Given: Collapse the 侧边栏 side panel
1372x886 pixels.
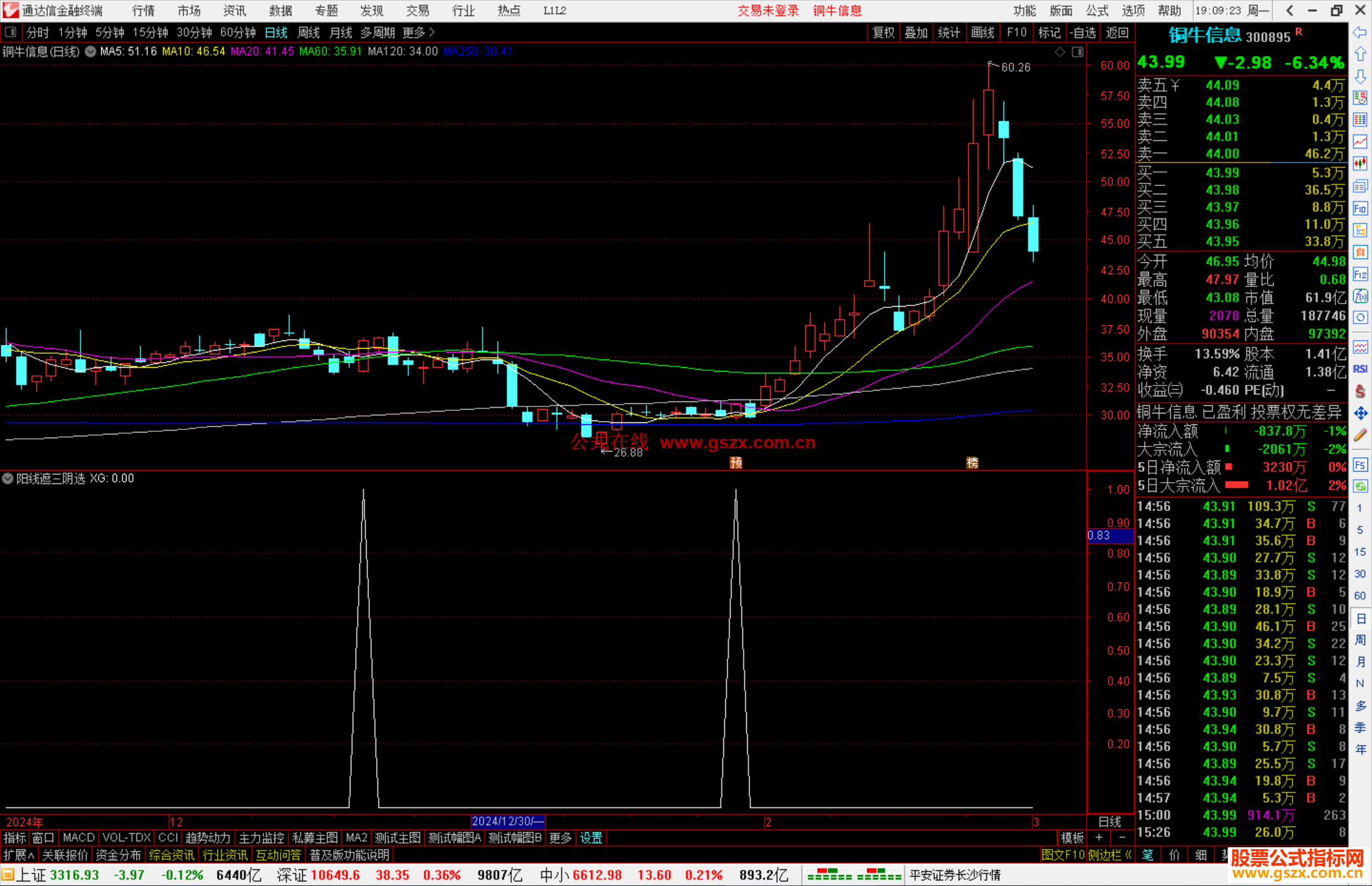Looking at the screenshot, I should 1110,855.
